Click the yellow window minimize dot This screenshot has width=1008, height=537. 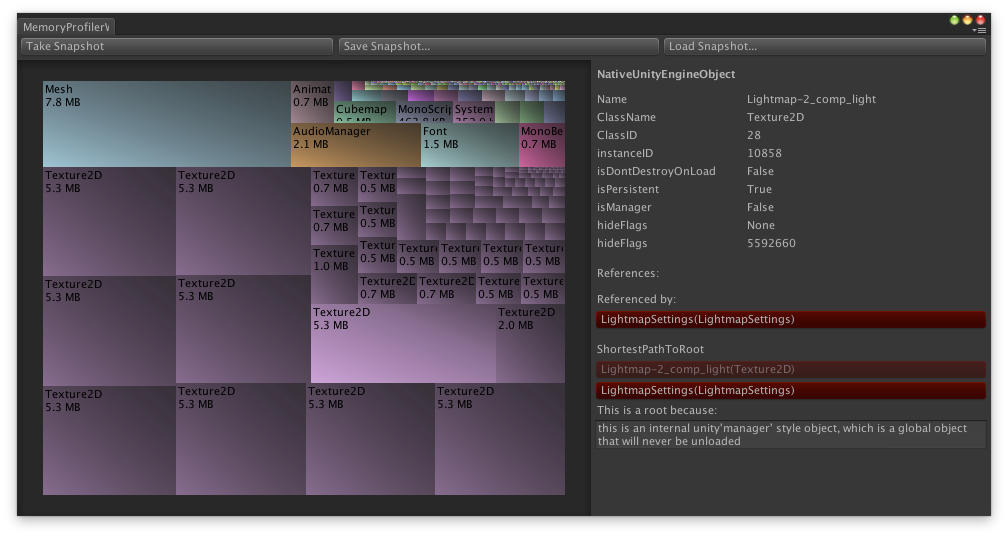coord(967,20)
